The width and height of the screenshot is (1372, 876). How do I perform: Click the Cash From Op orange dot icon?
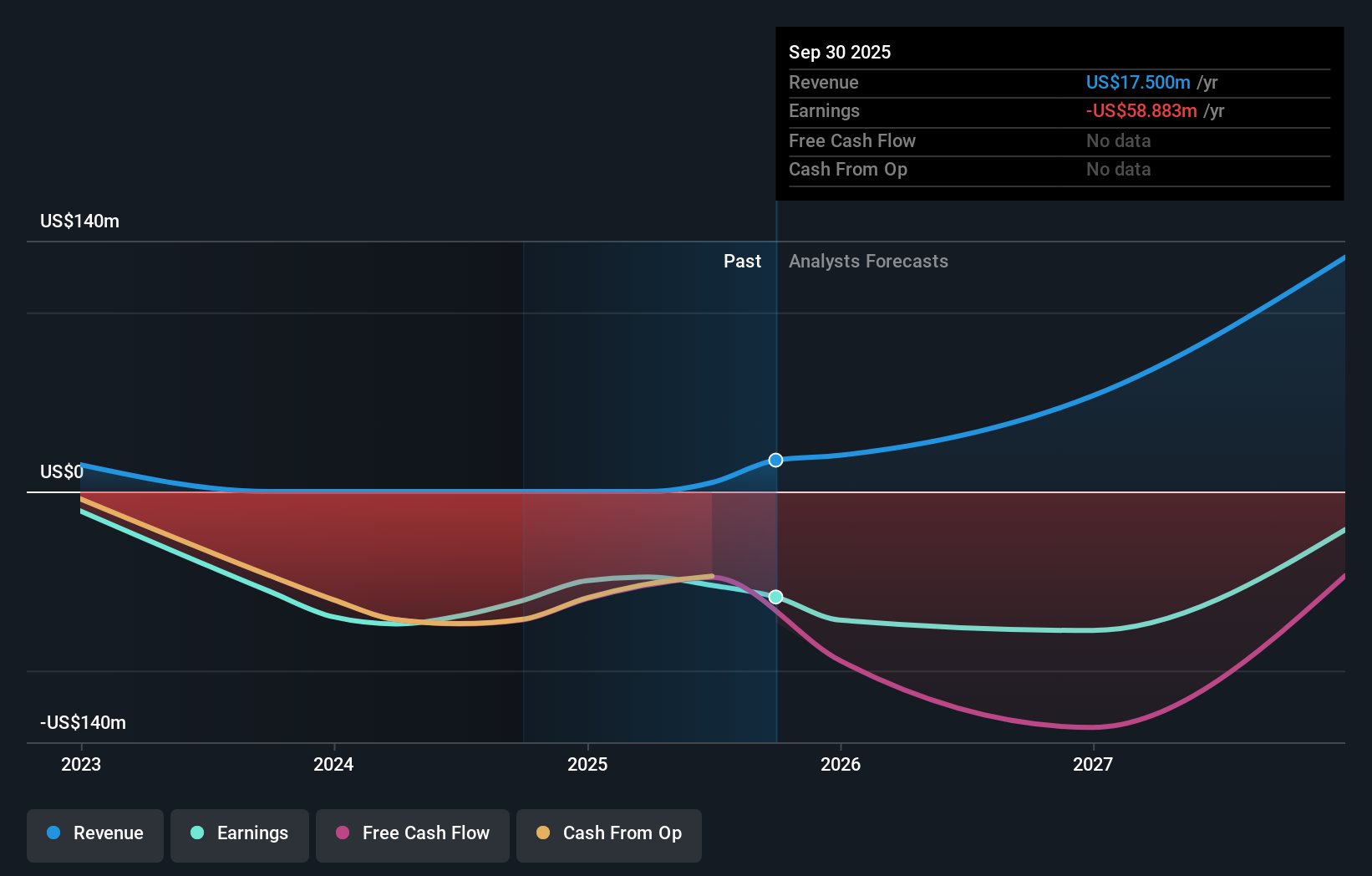(542, 833)
